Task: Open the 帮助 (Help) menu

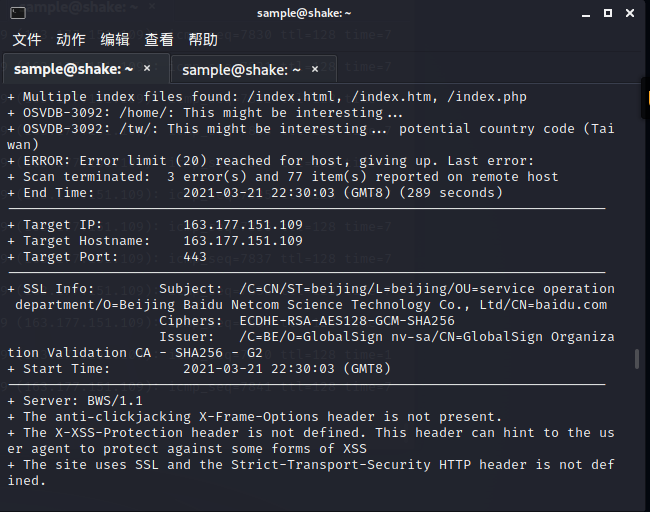Action: 203,40
